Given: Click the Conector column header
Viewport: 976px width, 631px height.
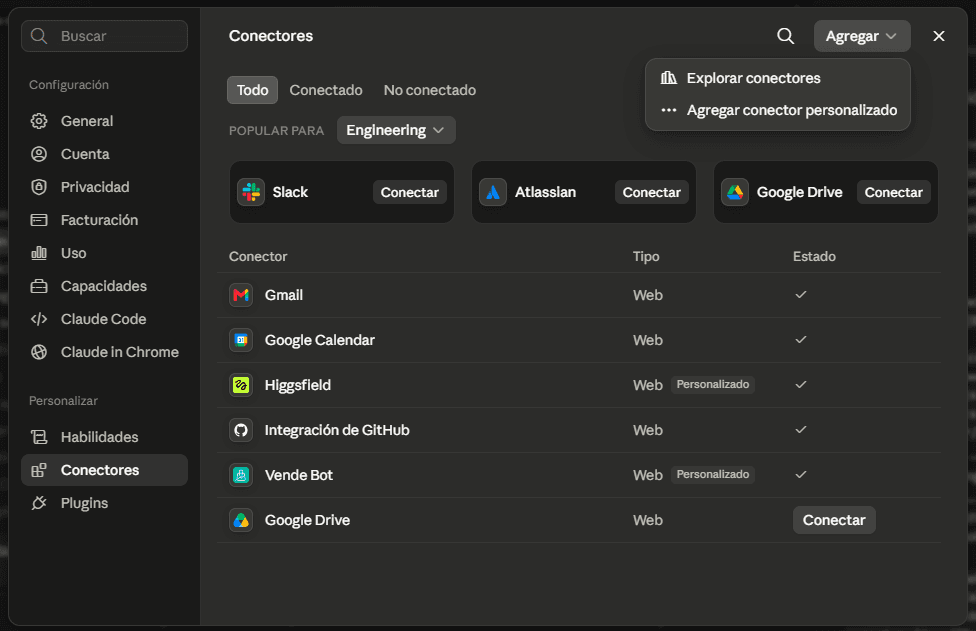Looking at the screenshot, I should (258, 256).
